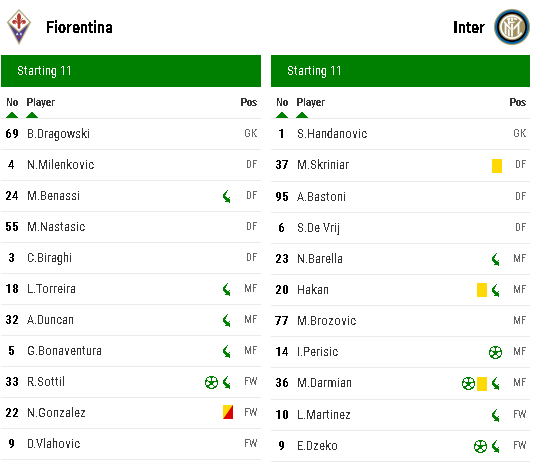Sort the Inter list by Player column arrow
Screen dimensions: 534x466
tap(302, 115)
